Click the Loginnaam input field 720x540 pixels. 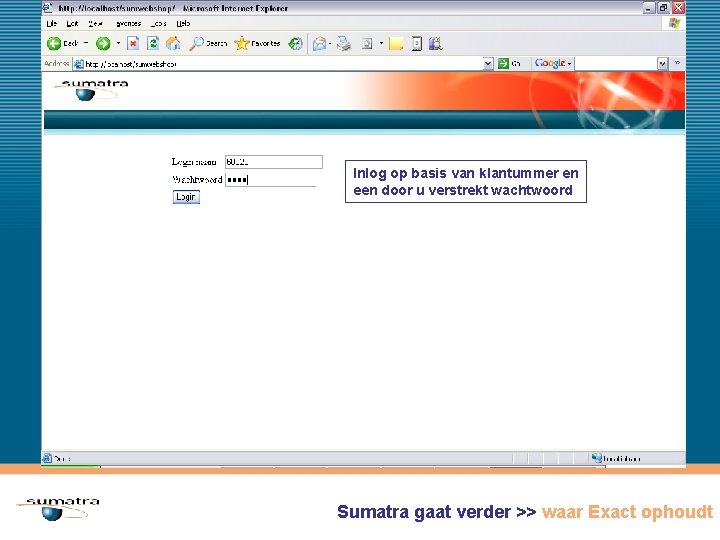(x=274, y=162)
